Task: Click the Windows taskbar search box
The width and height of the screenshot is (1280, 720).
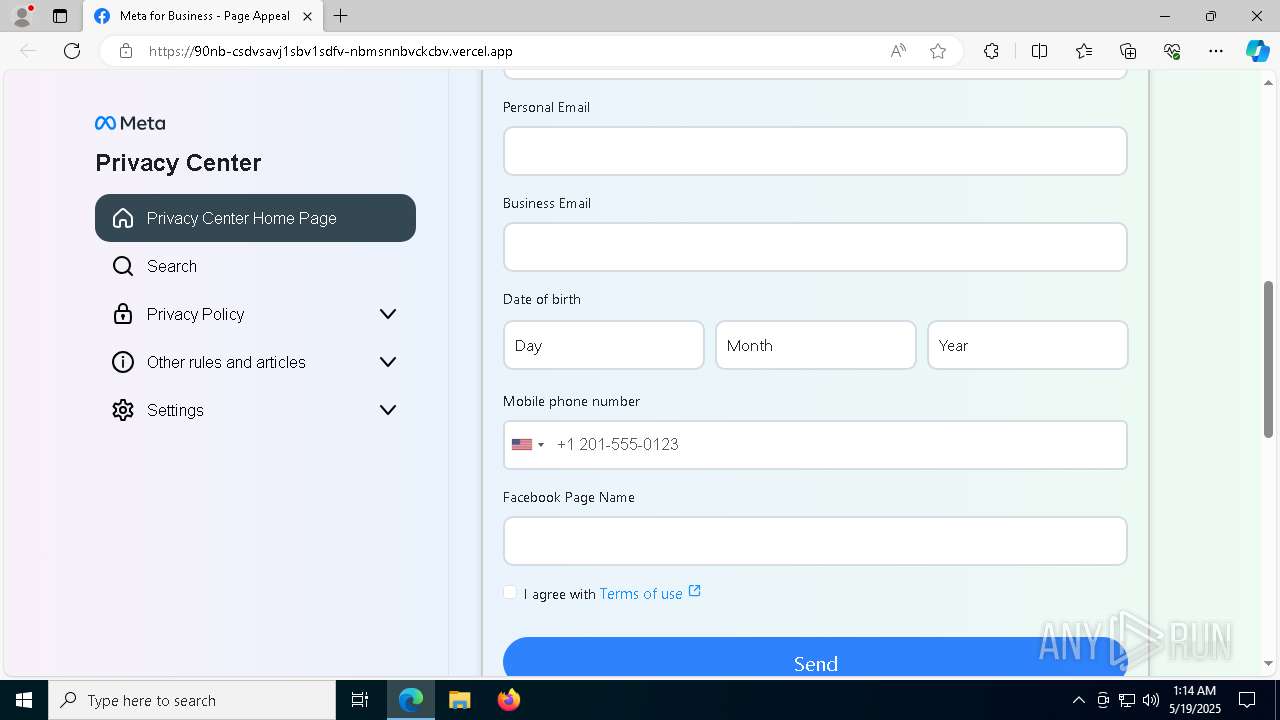Action: tap(192, 700)
